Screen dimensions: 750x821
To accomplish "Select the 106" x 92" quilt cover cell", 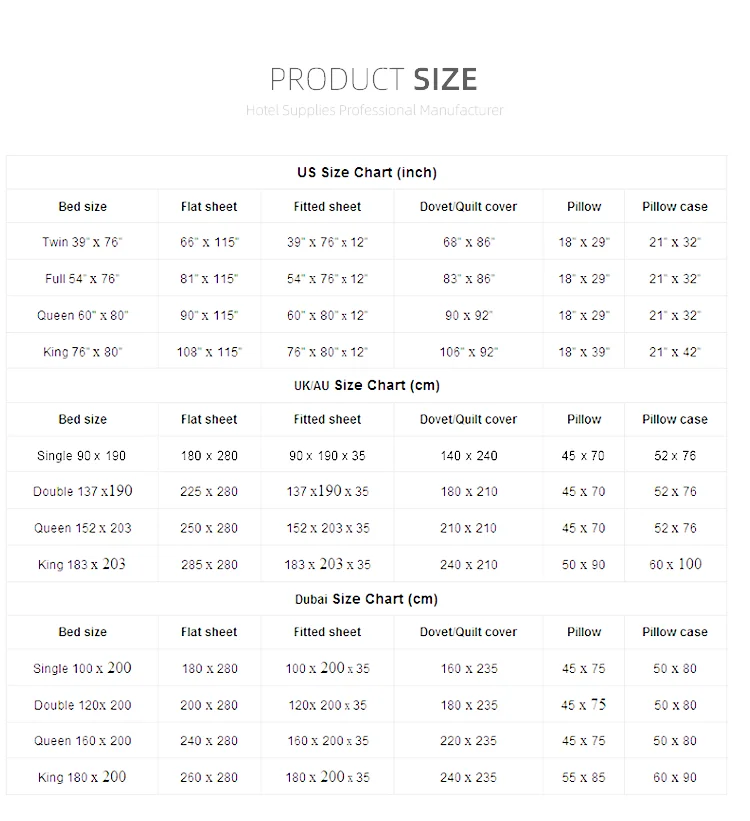I will click(x=468, y=352).
